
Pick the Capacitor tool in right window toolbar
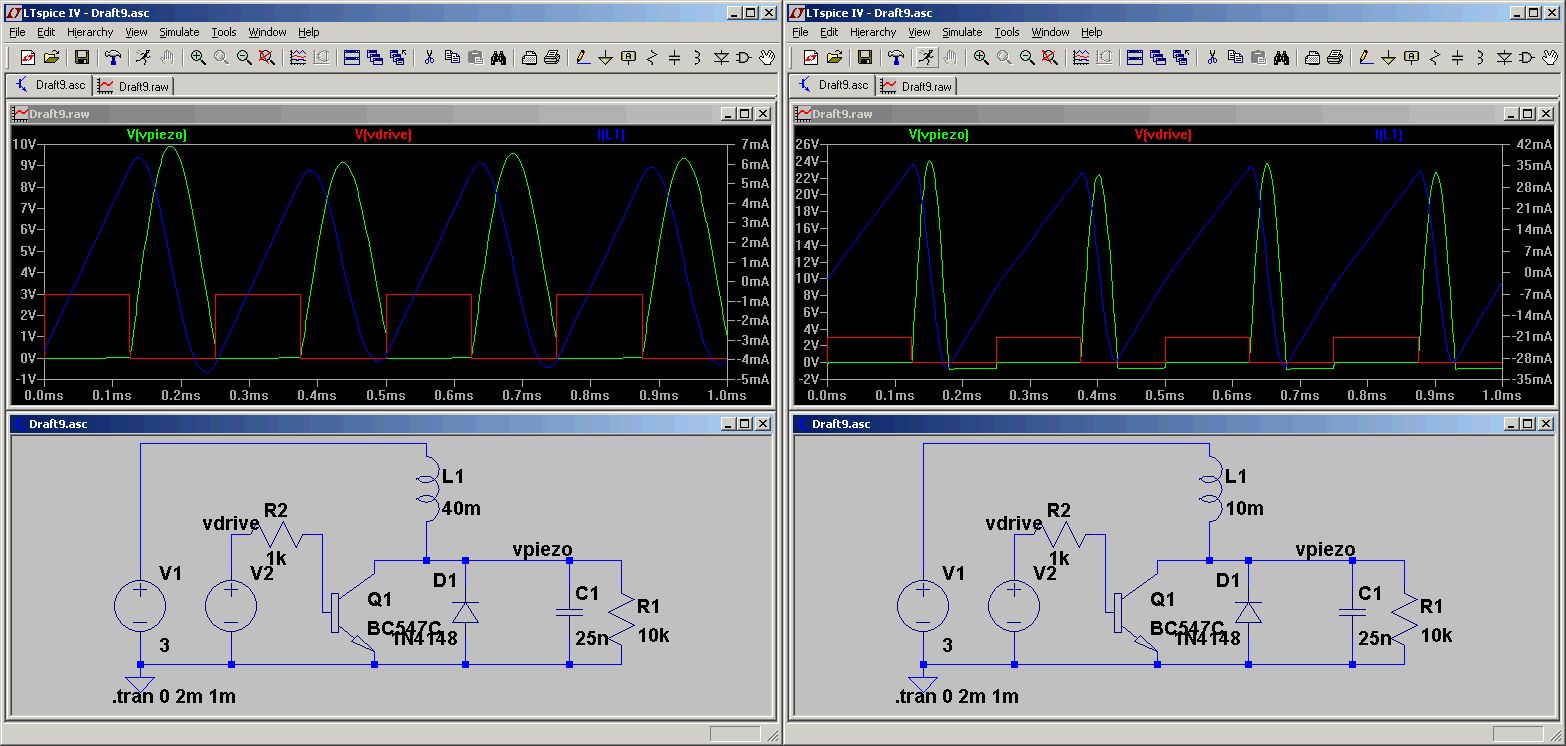point(1457,58)
